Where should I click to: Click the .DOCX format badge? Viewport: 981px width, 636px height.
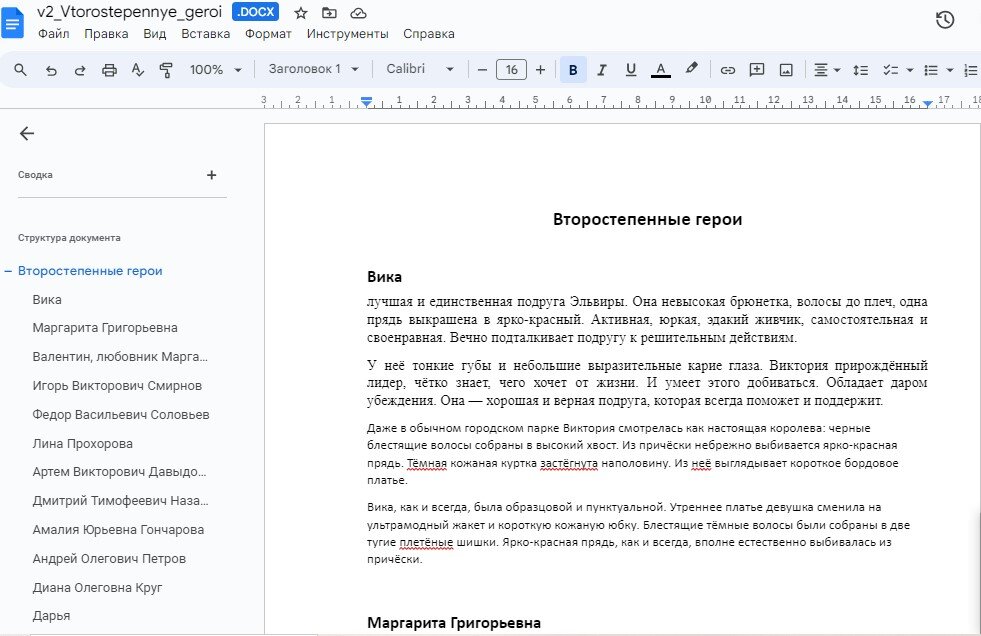point(255,12)
